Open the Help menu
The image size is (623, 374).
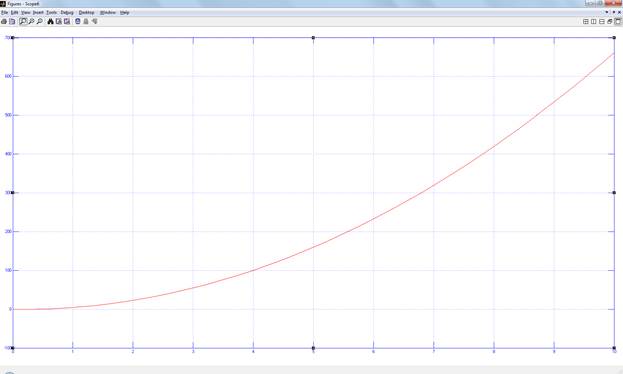[124, 13]
